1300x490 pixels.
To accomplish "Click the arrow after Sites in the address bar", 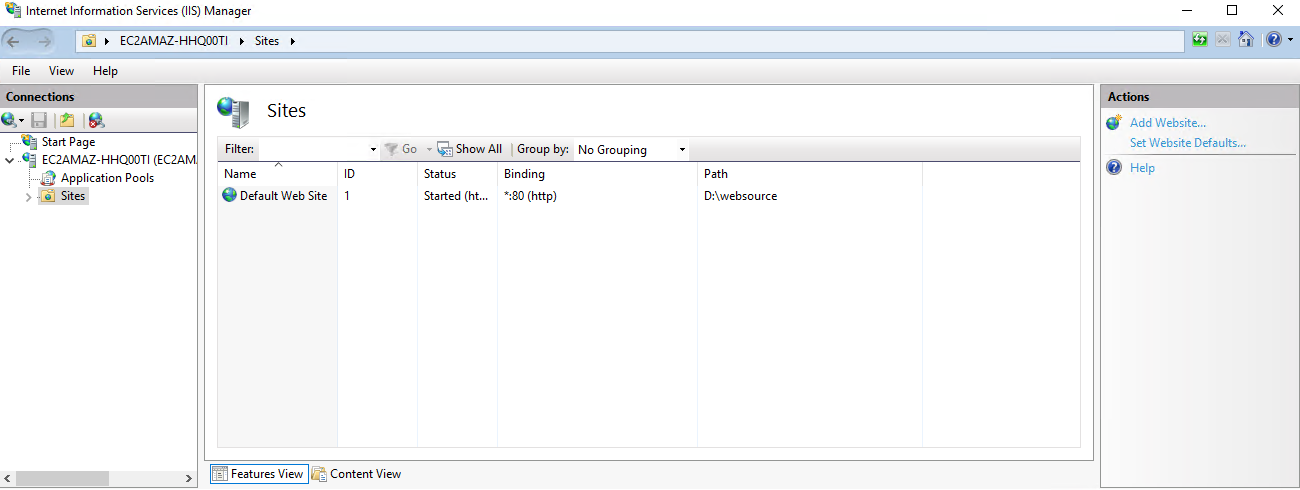I will (293, 41).
